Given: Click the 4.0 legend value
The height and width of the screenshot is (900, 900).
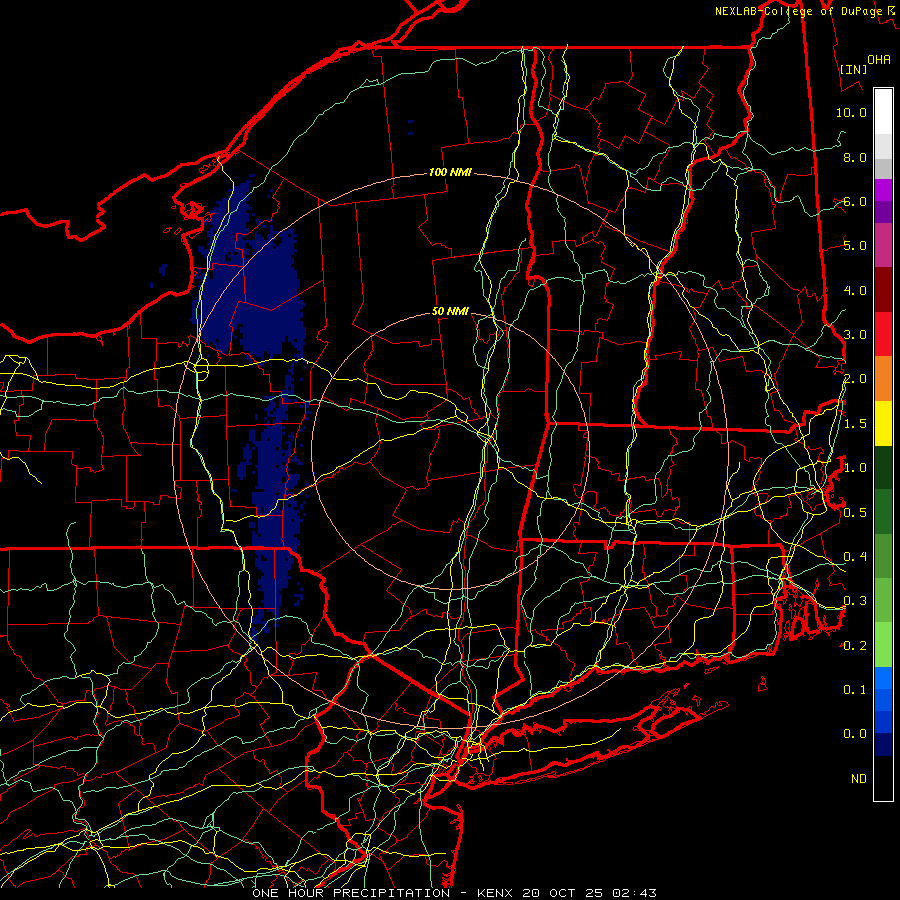Looking at the screenshot, I should [855, 290].
